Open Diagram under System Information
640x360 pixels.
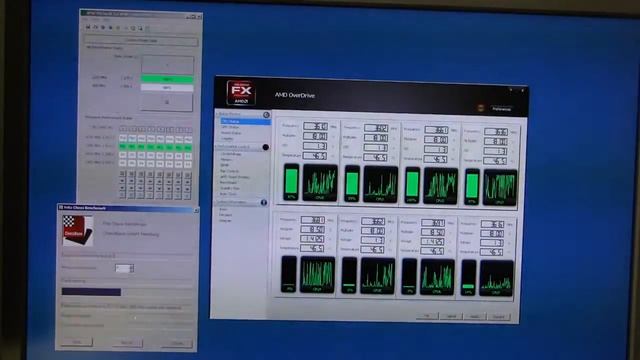[225, 221]
